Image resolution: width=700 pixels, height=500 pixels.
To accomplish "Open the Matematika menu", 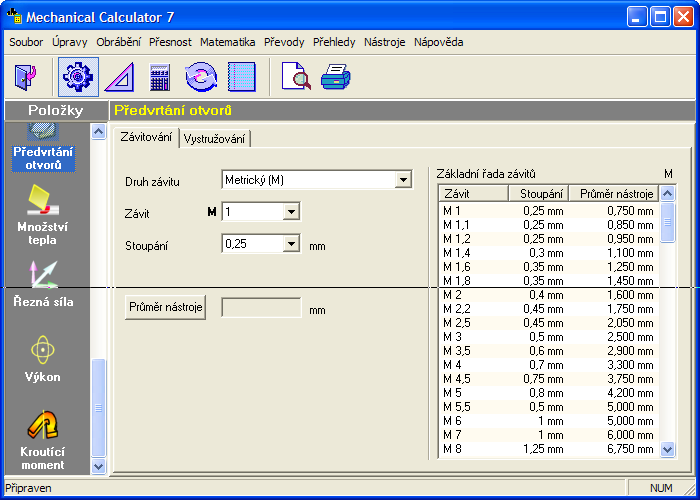I will pyautogui.click(x=228, y=42).
